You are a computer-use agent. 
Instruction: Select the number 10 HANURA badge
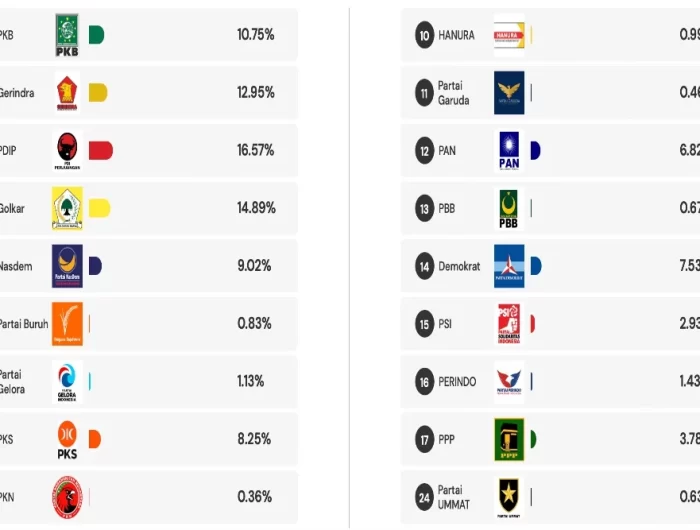424,36
